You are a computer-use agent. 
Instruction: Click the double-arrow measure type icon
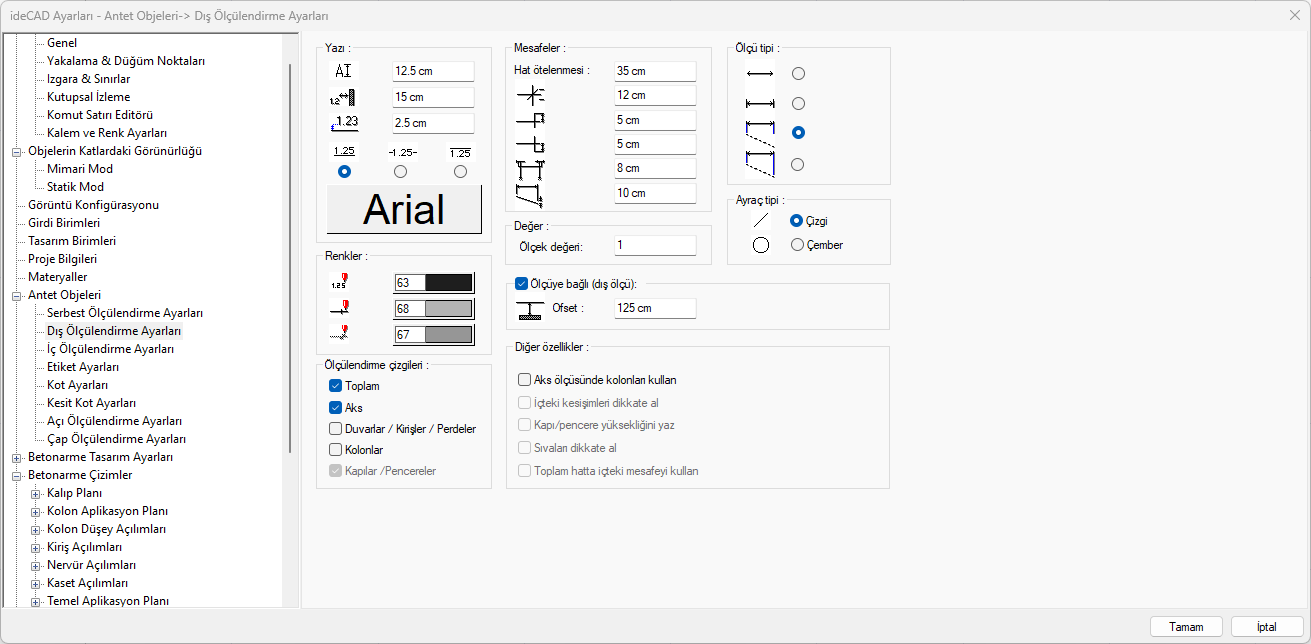759,73
